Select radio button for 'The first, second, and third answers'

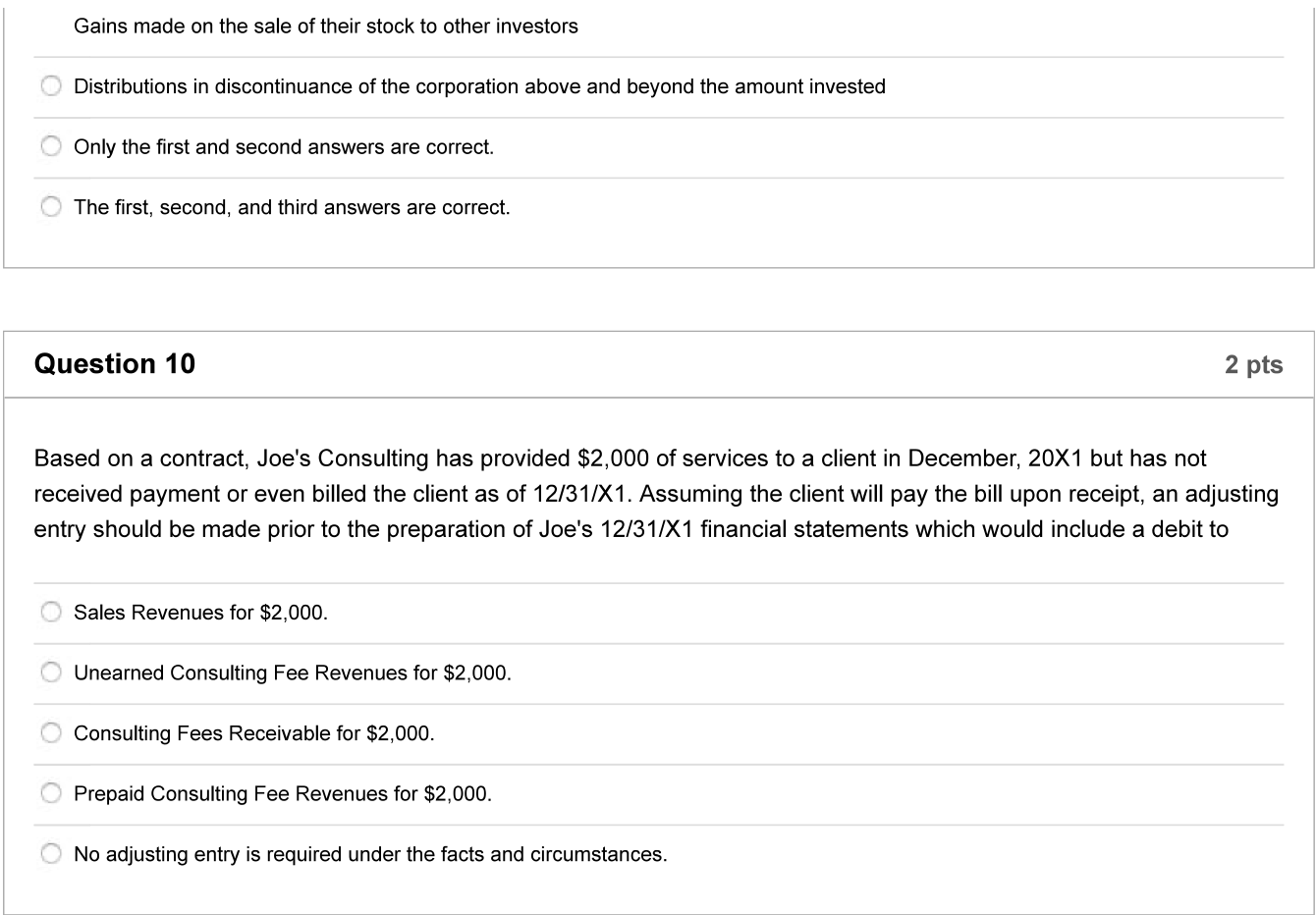51,207
